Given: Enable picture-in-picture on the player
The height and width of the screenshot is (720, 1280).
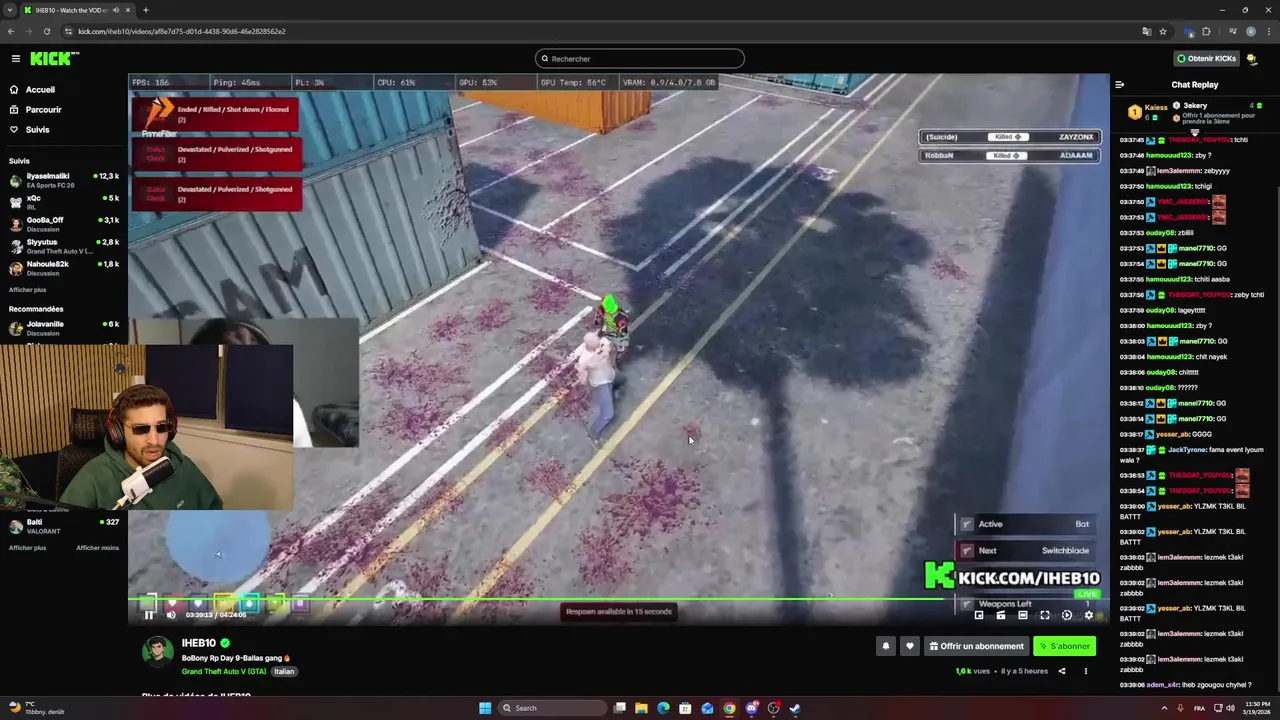Looking at the screenshot, I should click(979, 616).
